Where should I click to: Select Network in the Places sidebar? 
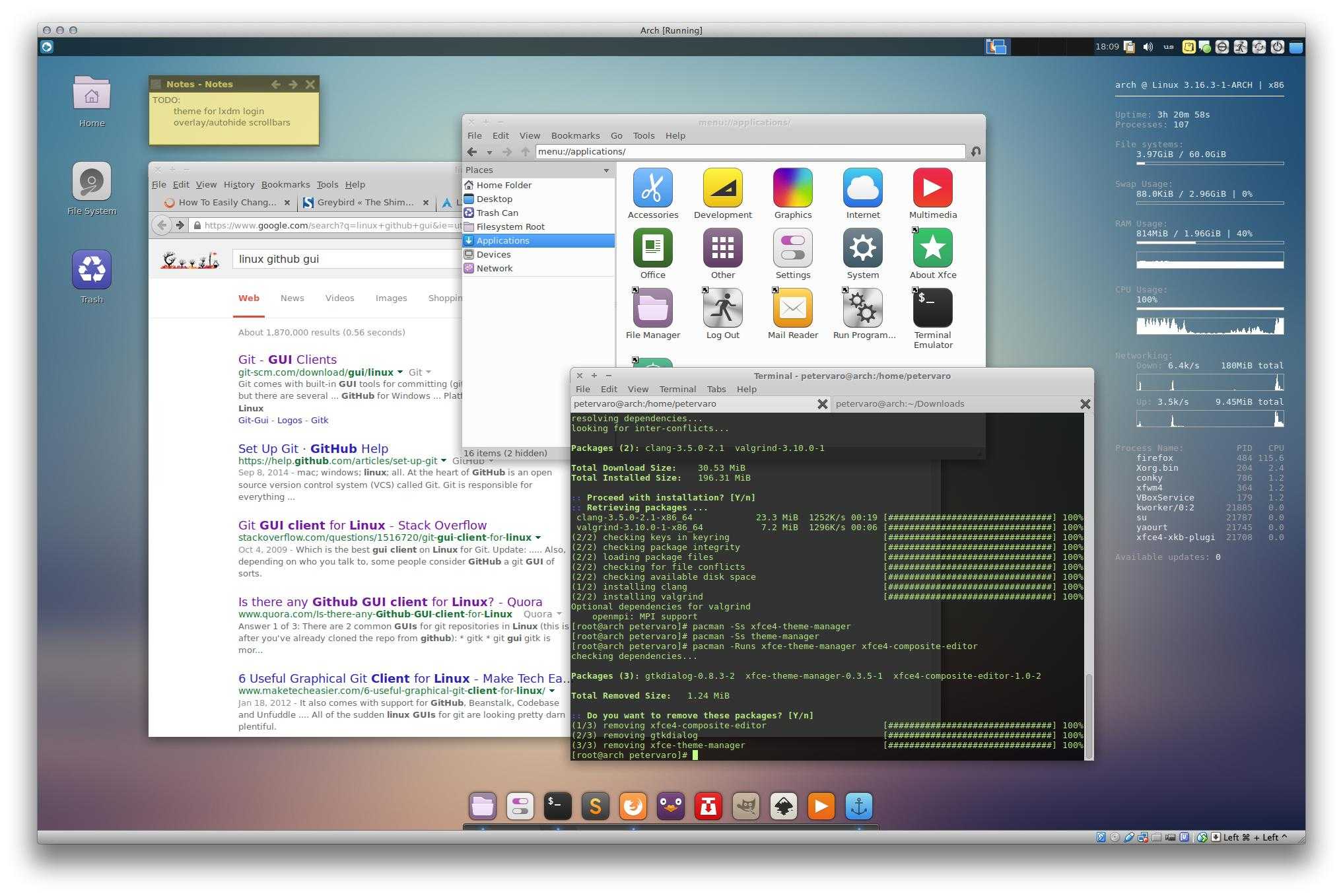coord(538,269)
